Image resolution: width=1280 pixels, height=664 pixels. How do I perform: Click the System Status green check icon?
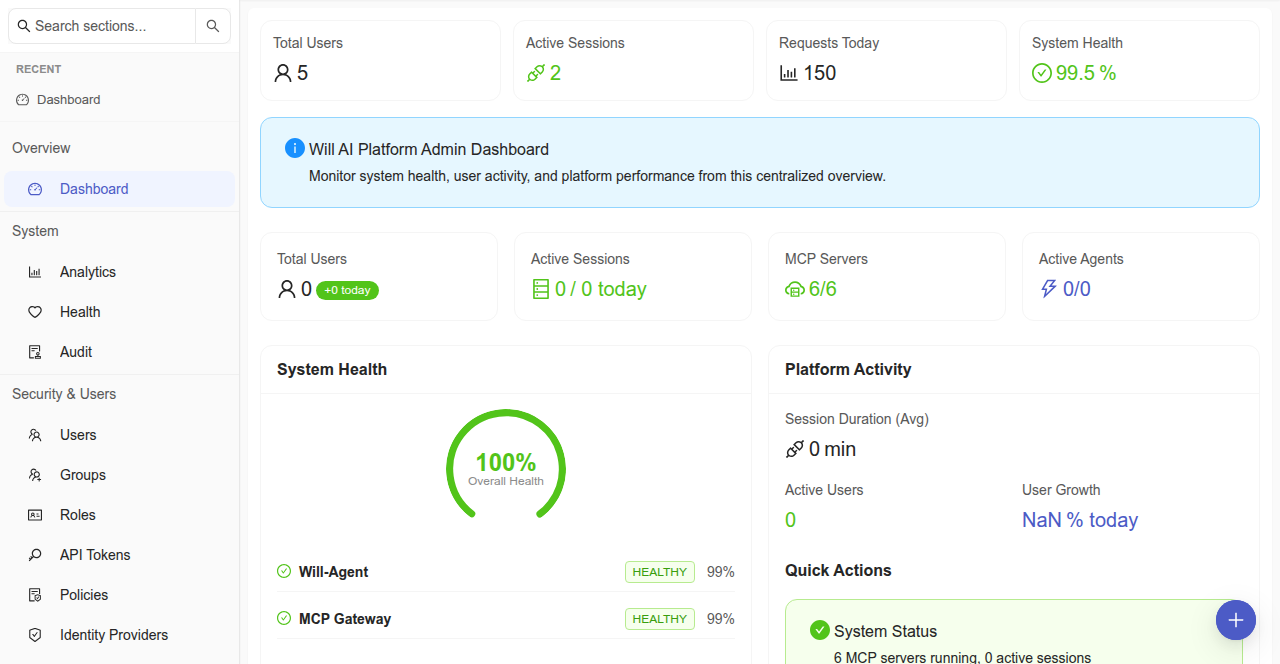[820, 630]
